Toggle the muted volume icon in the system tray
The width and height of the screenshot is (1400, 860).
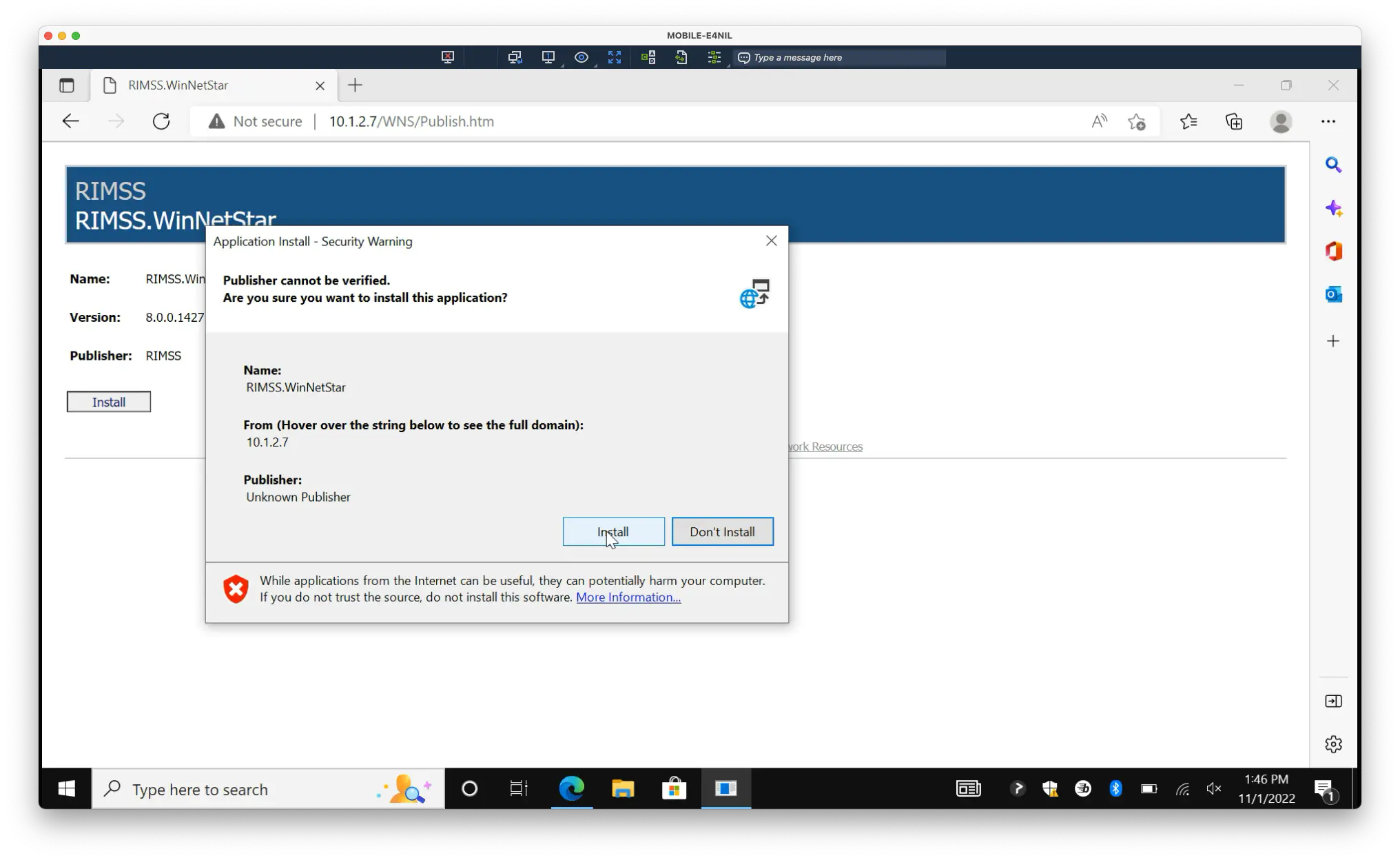coord(1214,789)
